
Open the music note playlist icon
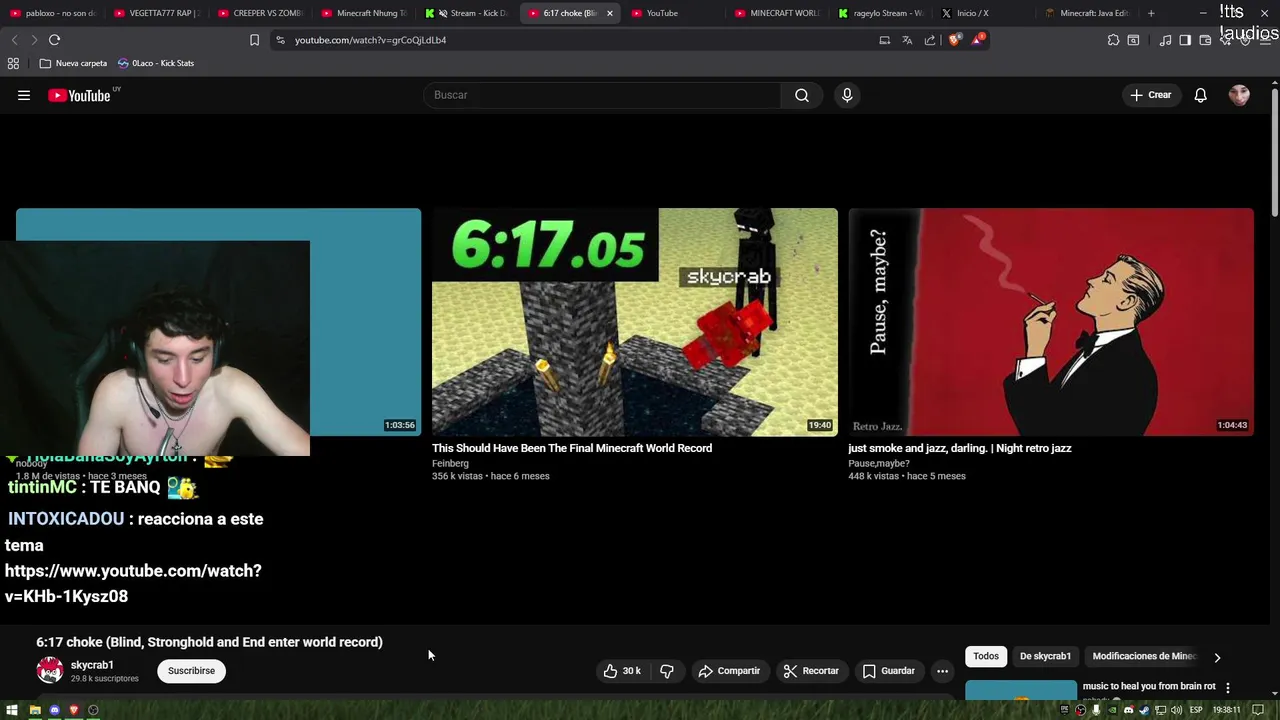click(1165, 40)
